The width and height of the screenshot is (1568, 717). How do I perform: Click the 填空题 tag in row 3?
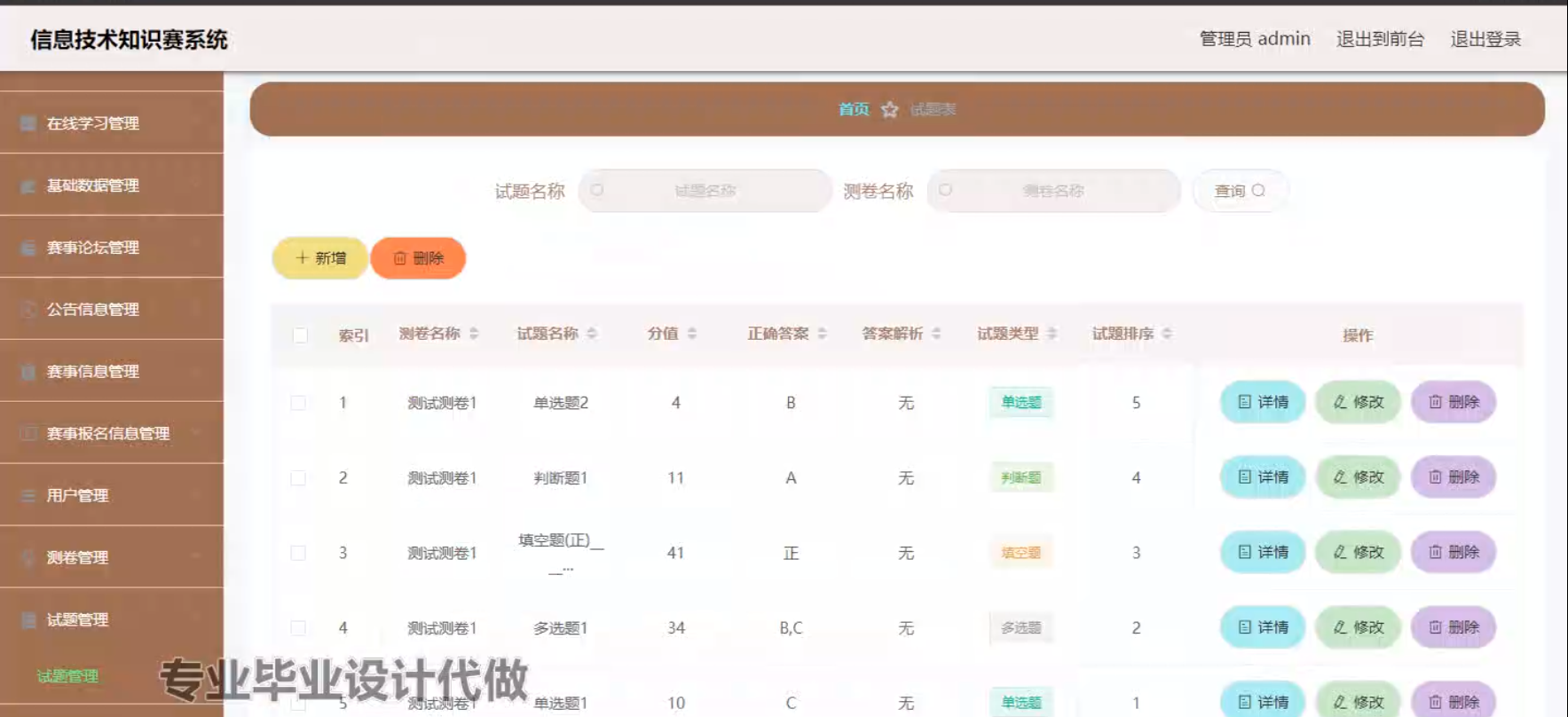click(1021, 552)
